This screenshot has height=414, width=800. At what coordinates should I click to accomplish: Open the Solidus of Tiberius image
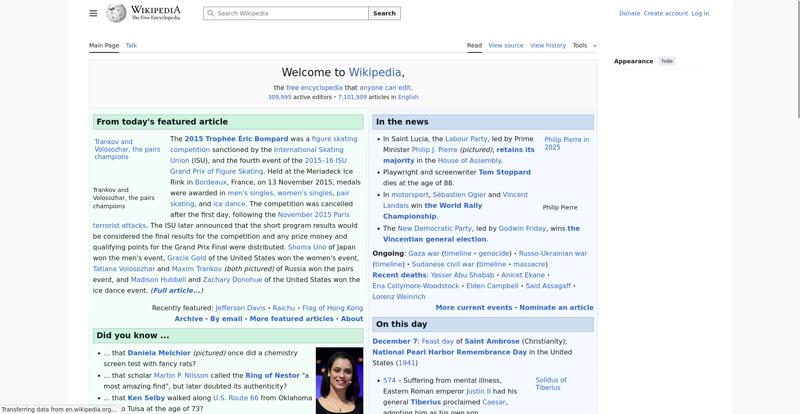550,383
